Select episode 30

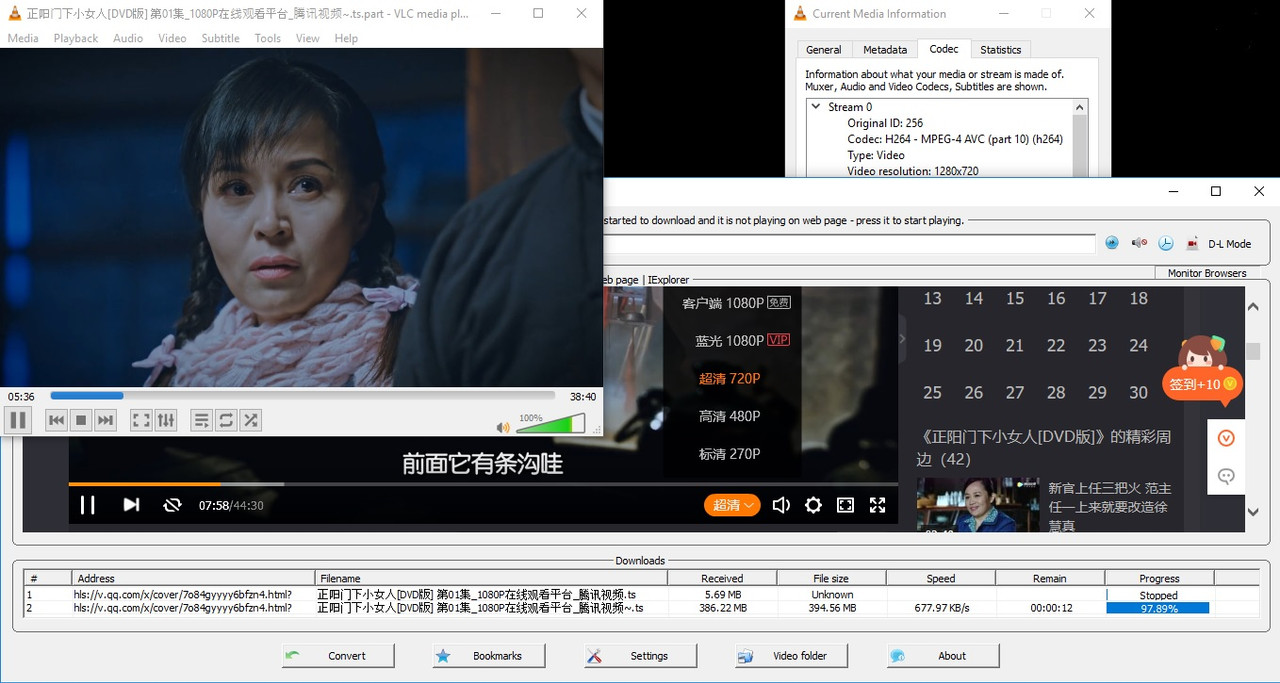[1138, 393]
